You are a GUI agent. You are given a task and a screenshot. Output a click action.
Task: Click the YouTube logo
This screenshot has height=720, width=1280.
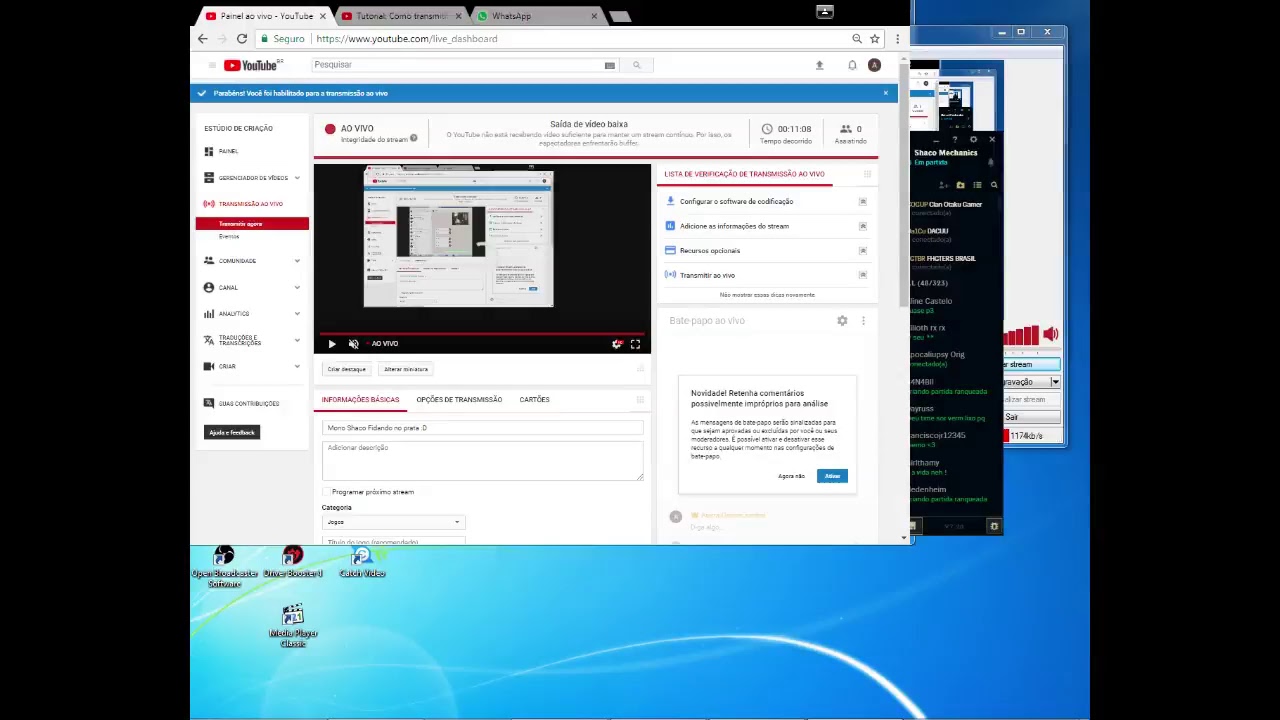253,65
